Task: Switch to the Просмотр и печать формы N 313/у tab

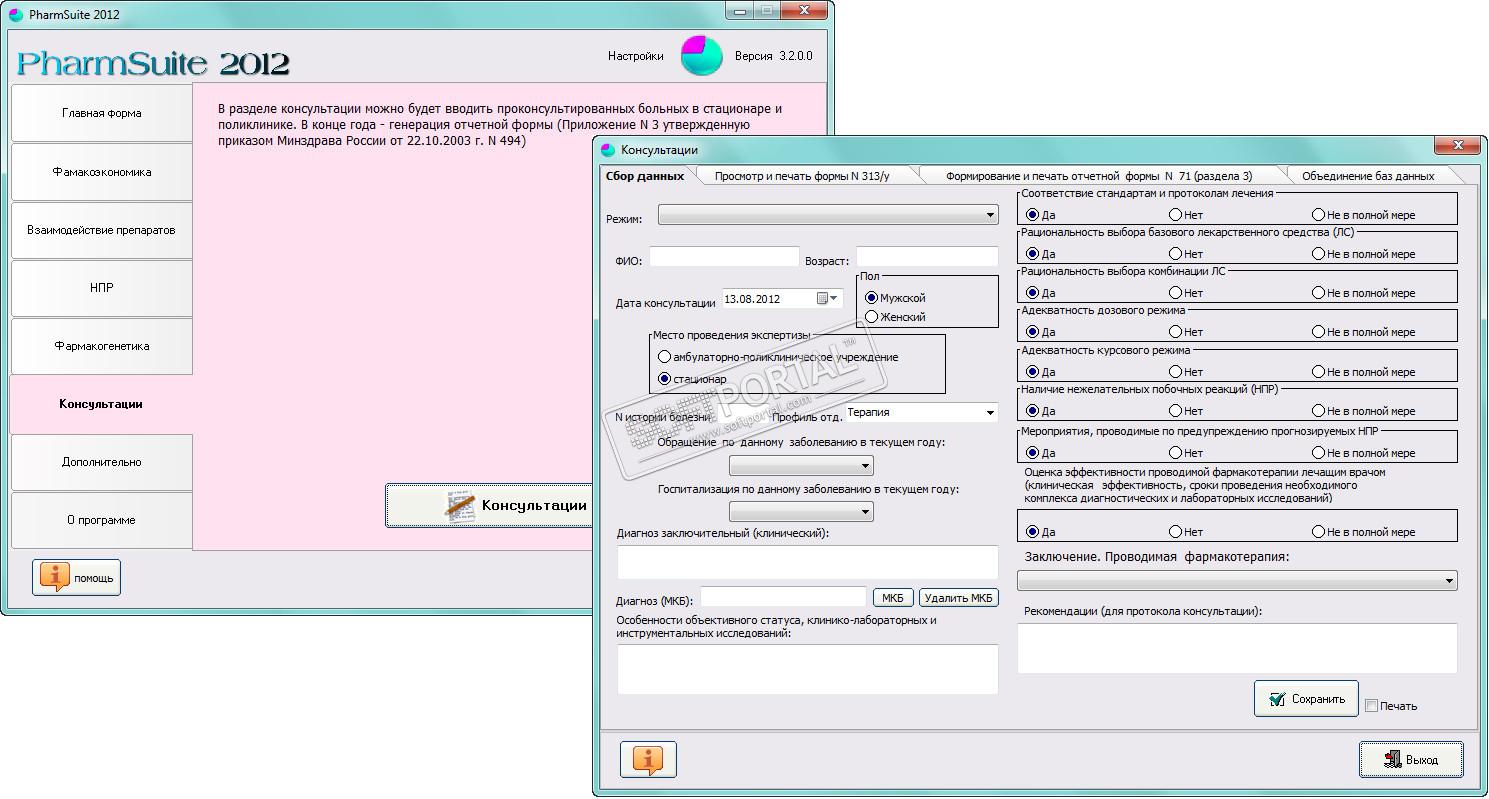Action: coord(802,176)
